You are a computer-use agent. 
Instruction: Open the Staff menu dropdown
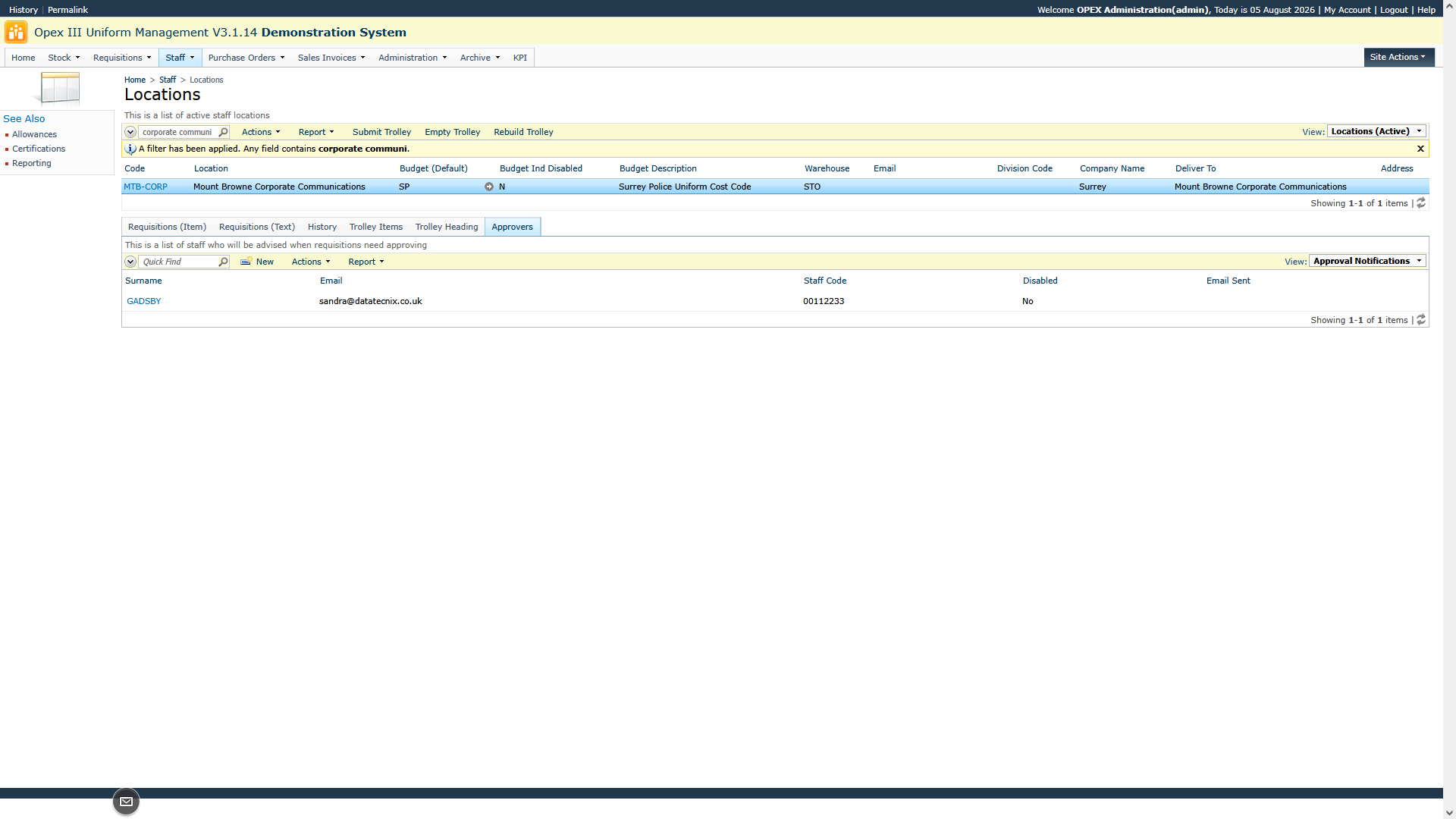pos(180,58)
